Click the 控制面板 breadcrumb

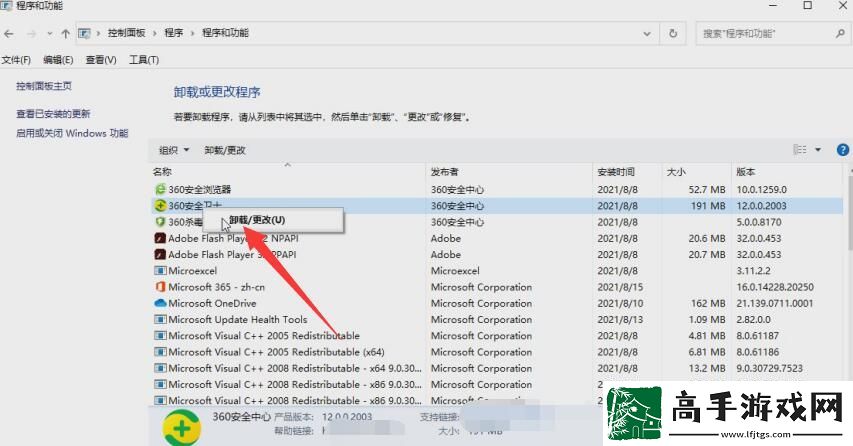[x=127, y=33]
